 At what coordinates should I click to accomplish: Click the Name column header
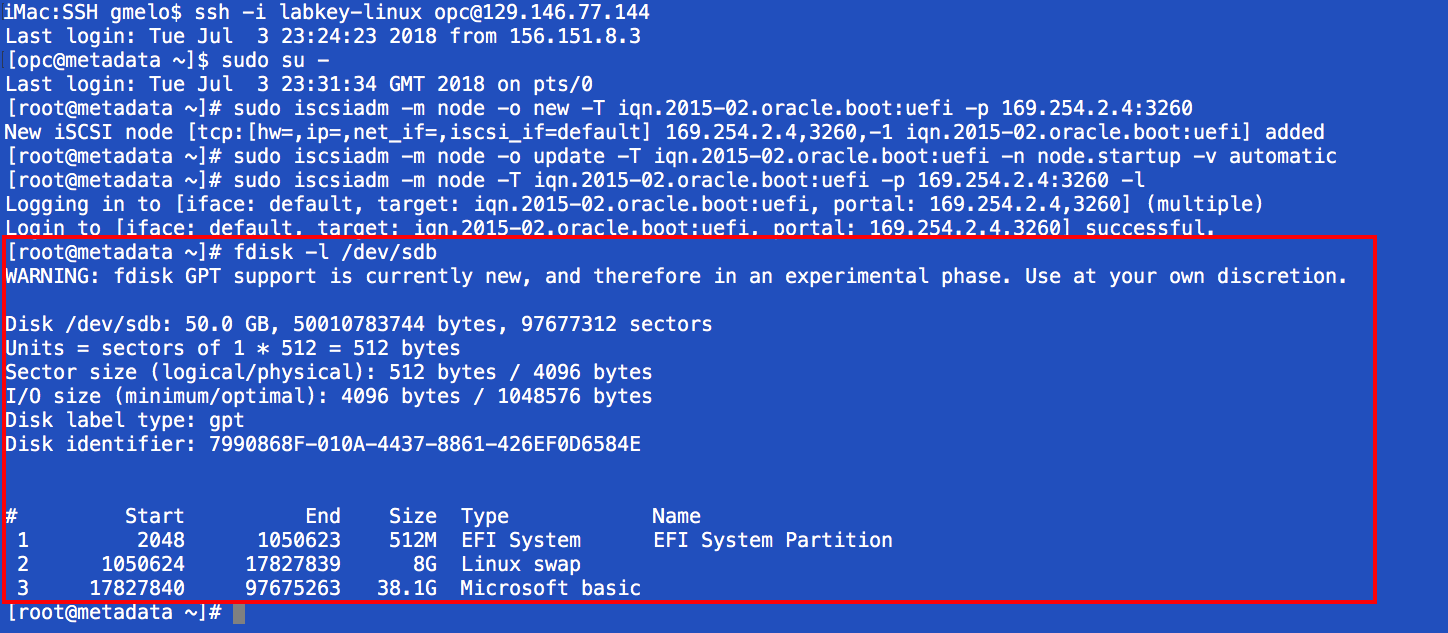676,516
